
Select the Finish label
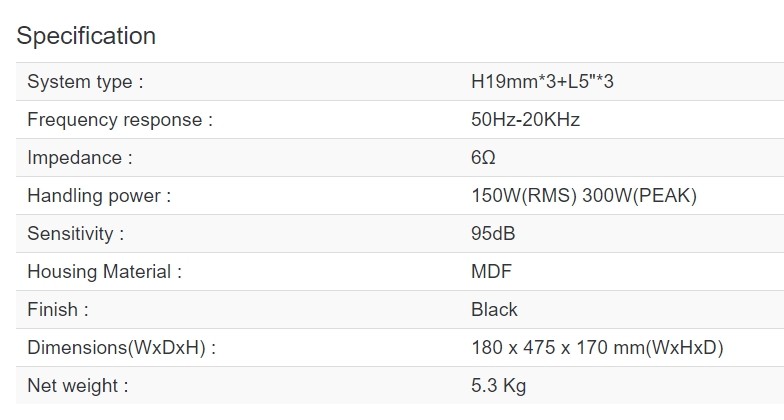click(57, 310)
